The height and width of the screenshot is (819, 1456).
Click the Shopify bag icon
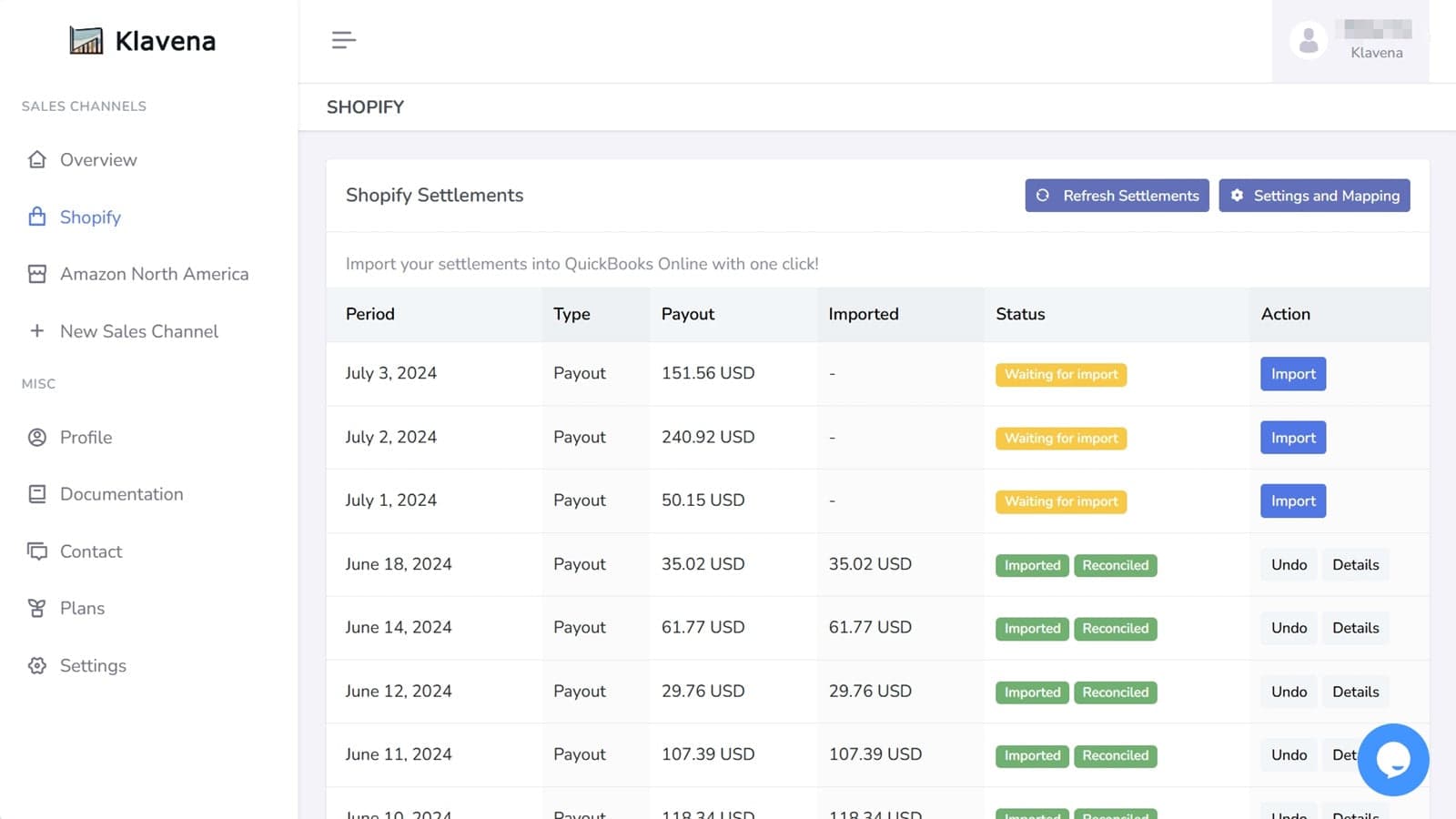[37, 217]
